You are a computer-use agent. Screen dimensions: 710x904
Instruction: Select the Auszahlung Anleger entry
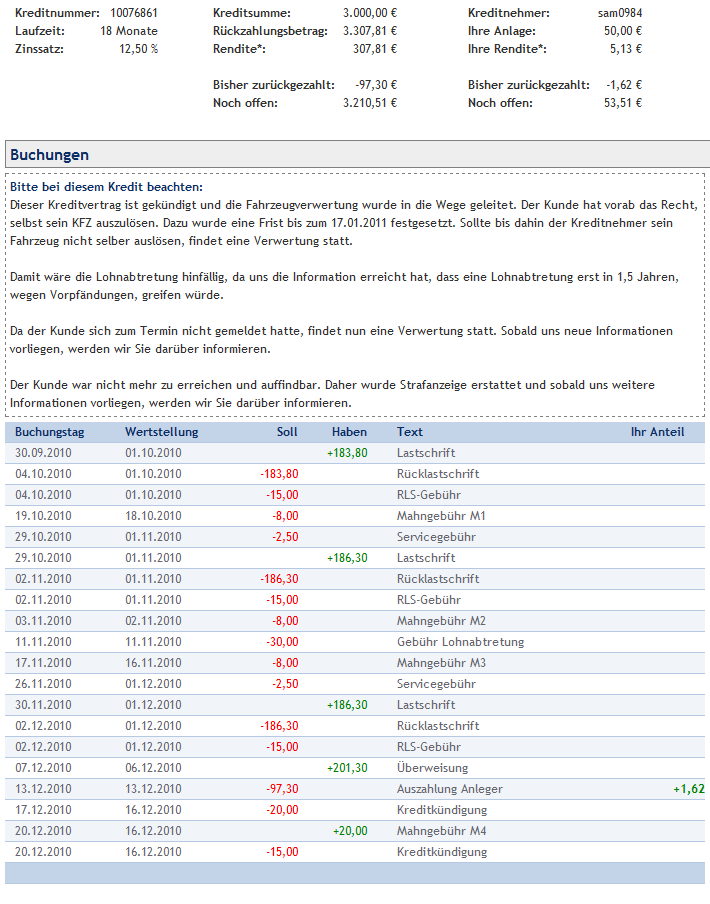[450, 789]
